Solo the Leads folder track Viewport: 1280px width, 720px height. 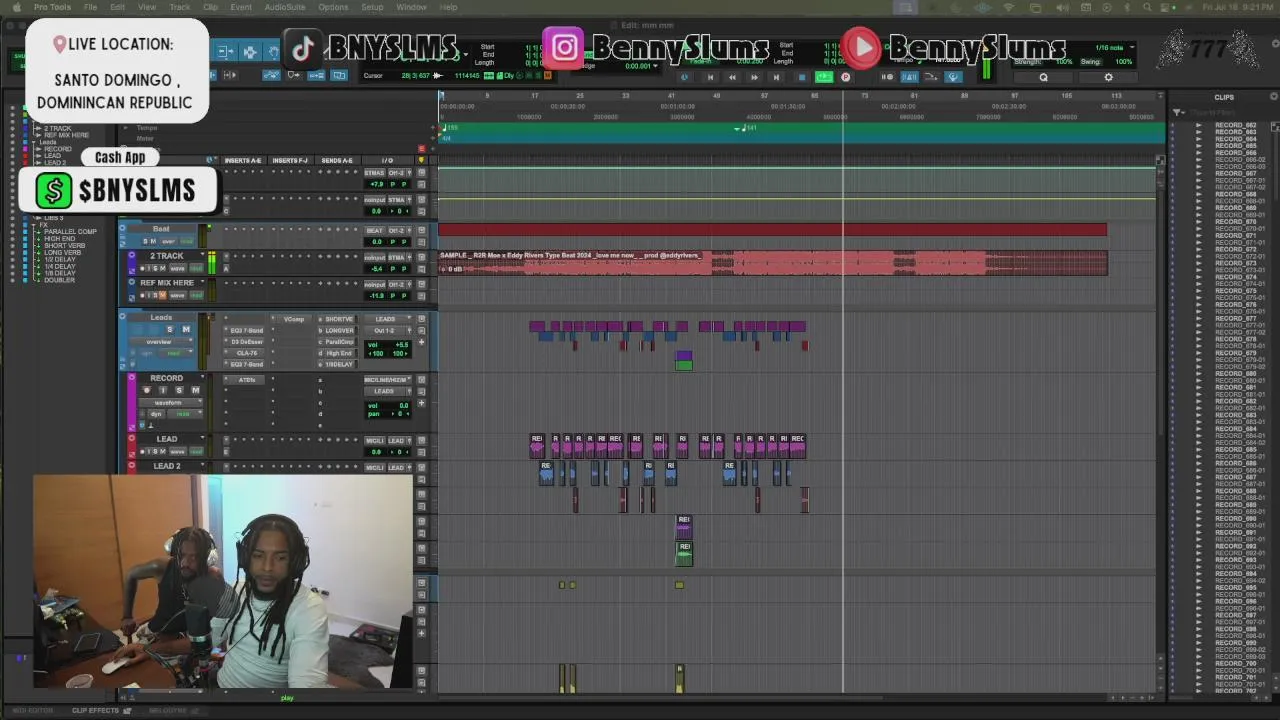coord(170,329)
